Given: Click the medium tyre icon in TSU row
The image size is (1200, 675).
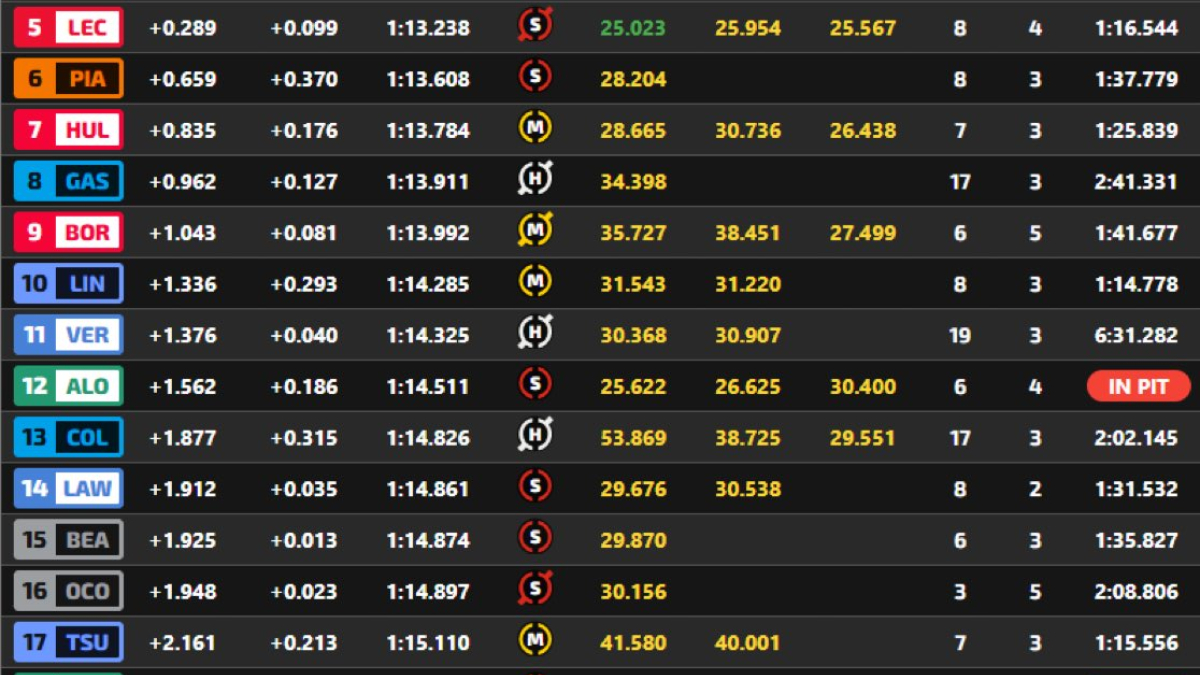Looking at the screenshot, I should (535, 639).
